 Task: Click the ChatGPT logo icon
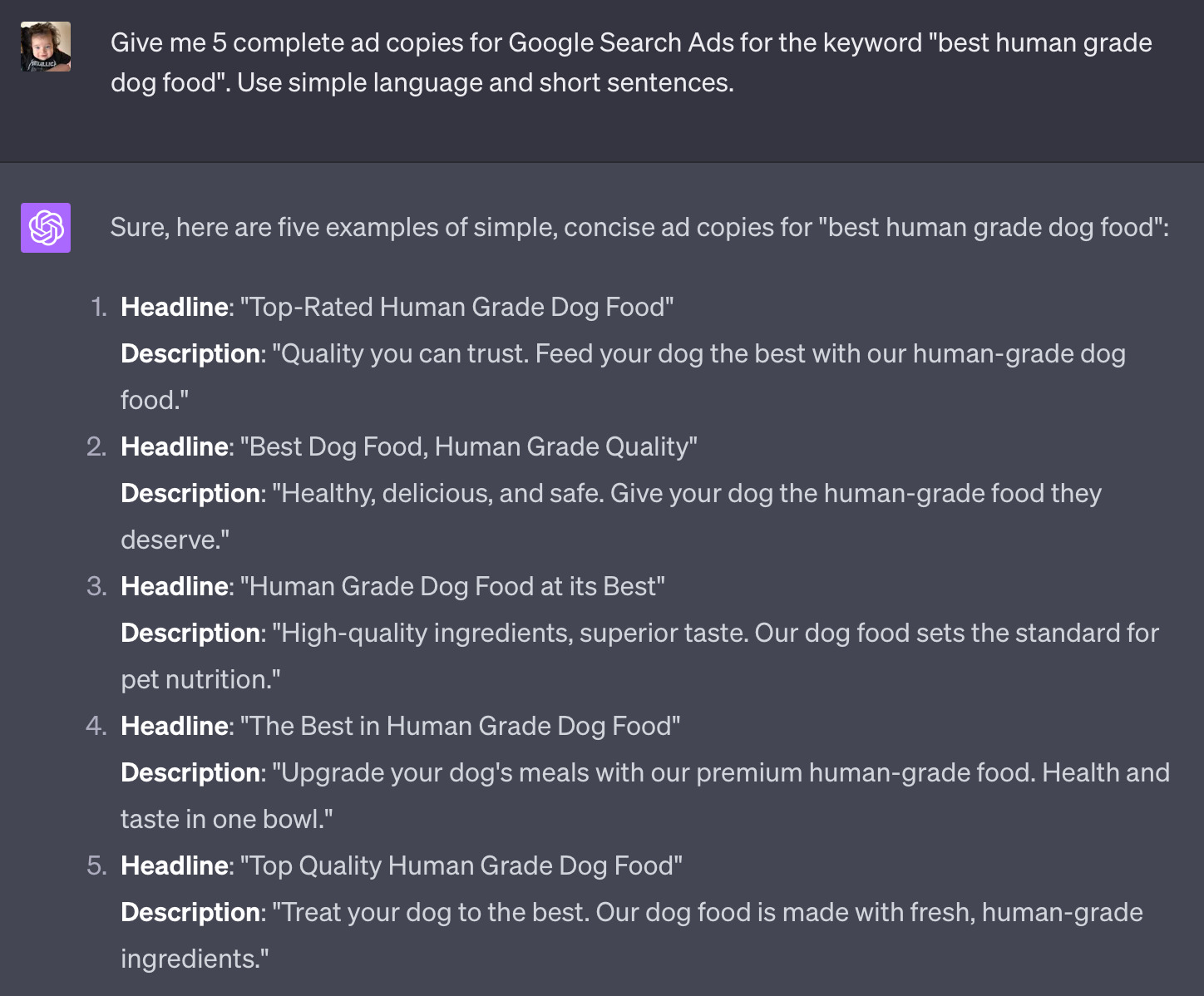tap(46, 228)
